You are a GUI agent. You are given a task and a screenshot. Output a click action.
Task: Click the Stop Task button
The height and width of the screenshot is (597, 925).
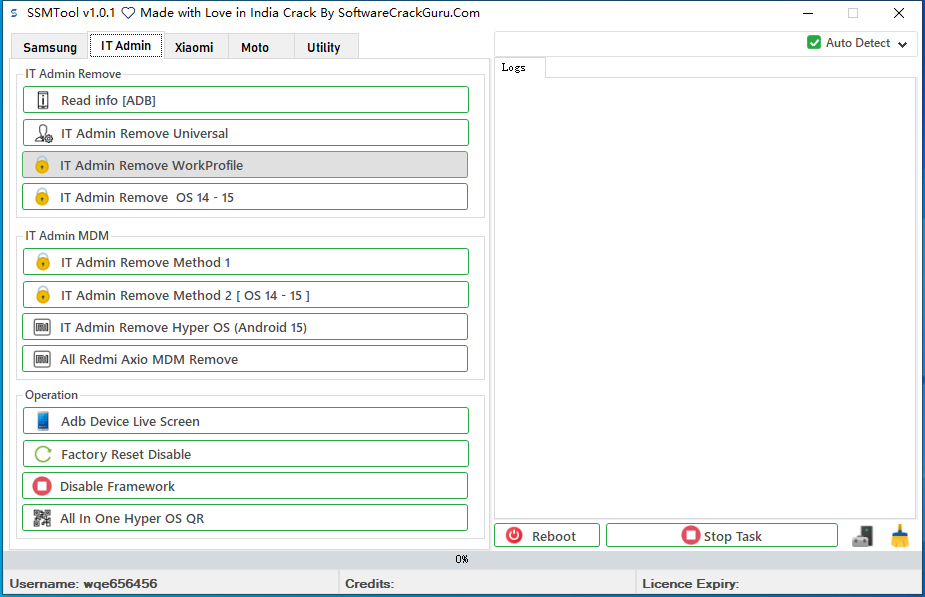pos(721,536)
